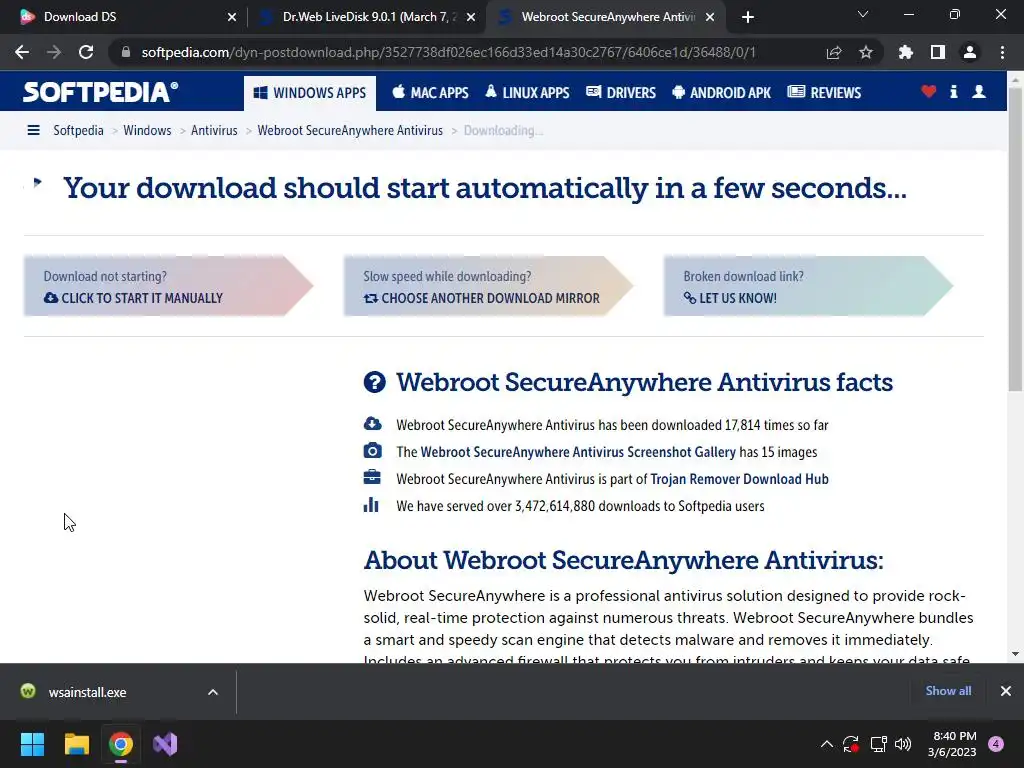The width and height of the screenshot is (1024, 768).
Task: Open the tab search chevron
Action: 863,14
